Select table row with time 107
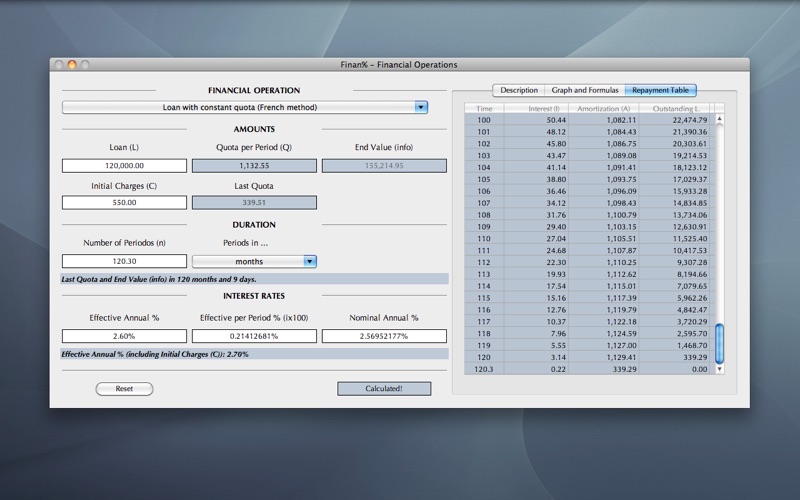The width and height of the screenshot is (800, 500). (589, 203)
